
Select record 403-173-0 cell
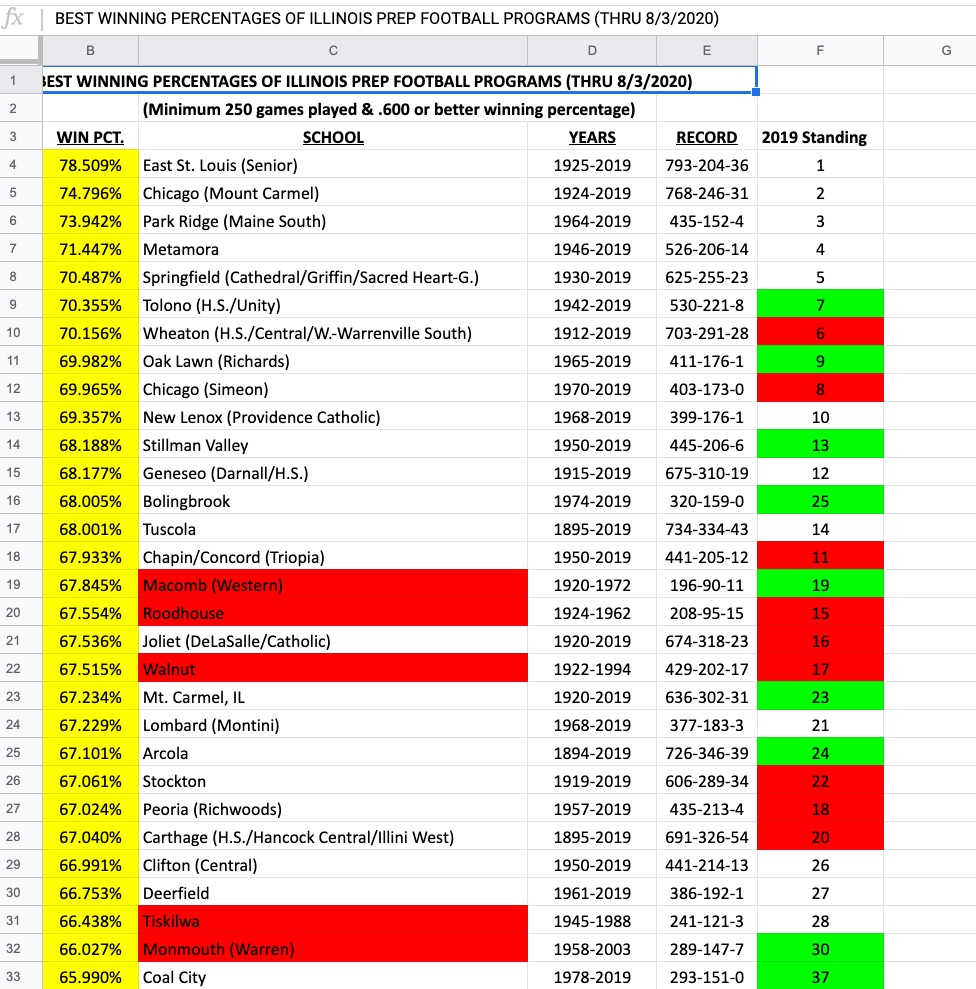point(707,389)
